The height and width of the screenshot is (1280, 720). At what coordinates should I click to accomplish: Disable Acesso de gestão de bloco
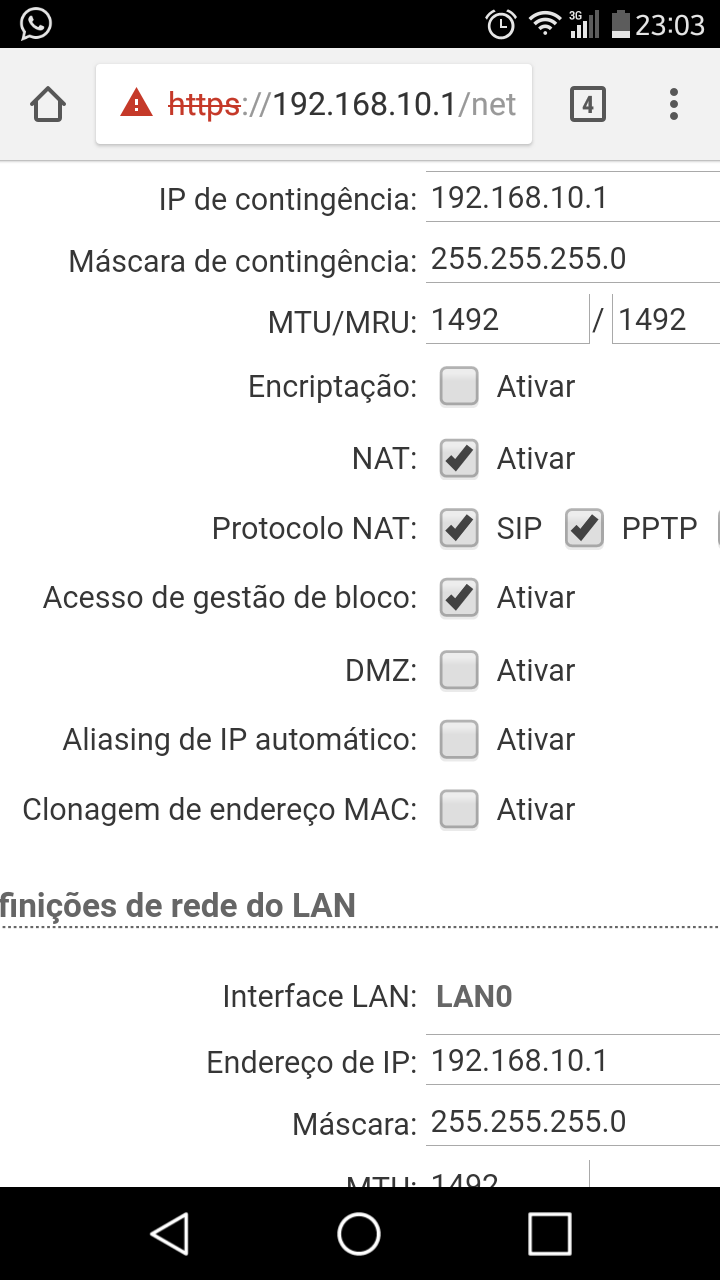click(459, 598)
